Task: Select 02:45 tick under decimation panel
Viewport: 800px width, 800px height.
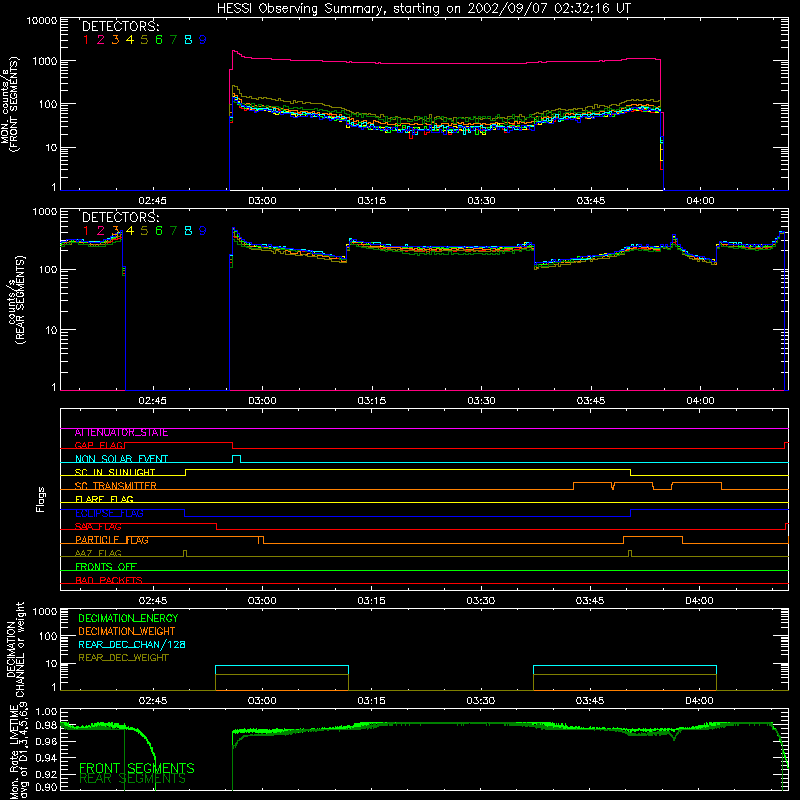Action: [153, 701]
